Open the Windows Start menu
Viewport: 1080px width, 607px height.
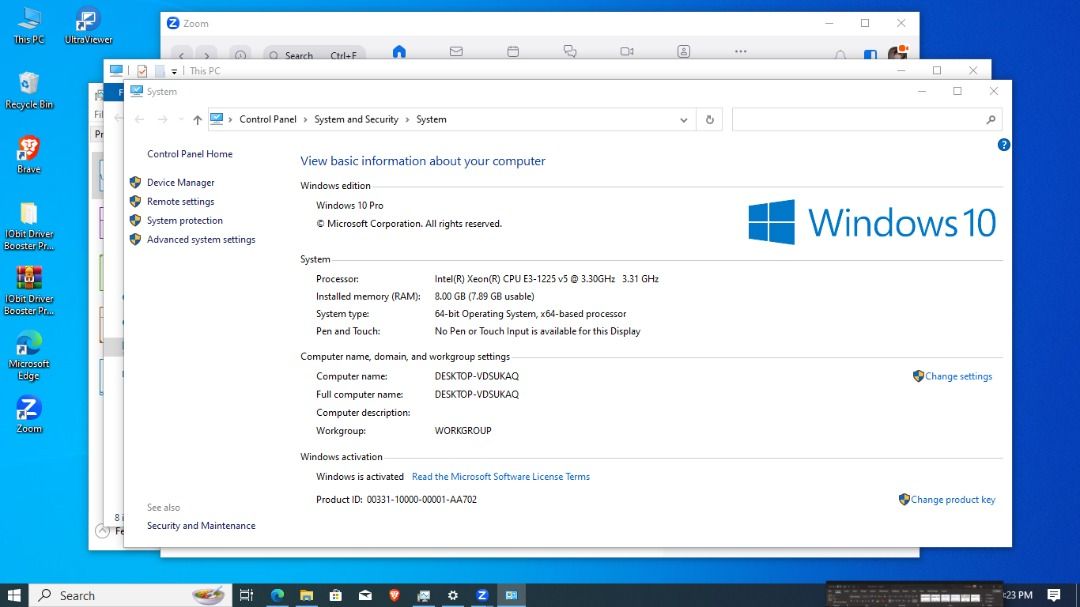pyautogui.click(x=14, y=595)
